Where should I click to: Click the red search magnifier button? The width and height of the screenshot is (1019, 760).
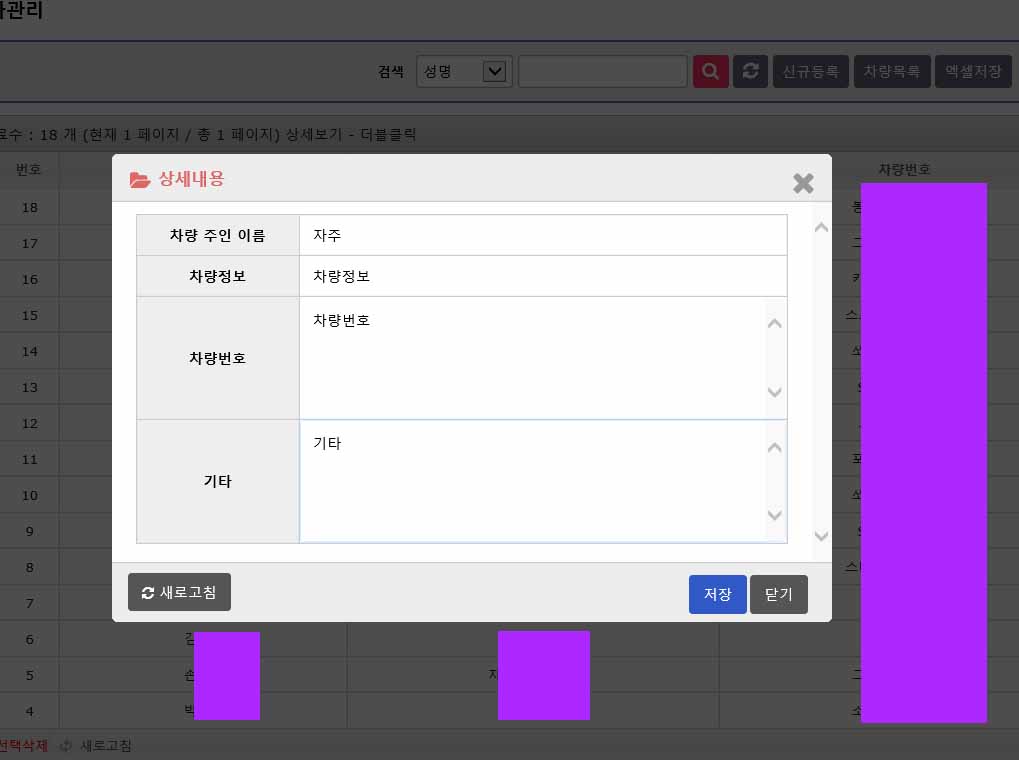click(x=710, y=72)
